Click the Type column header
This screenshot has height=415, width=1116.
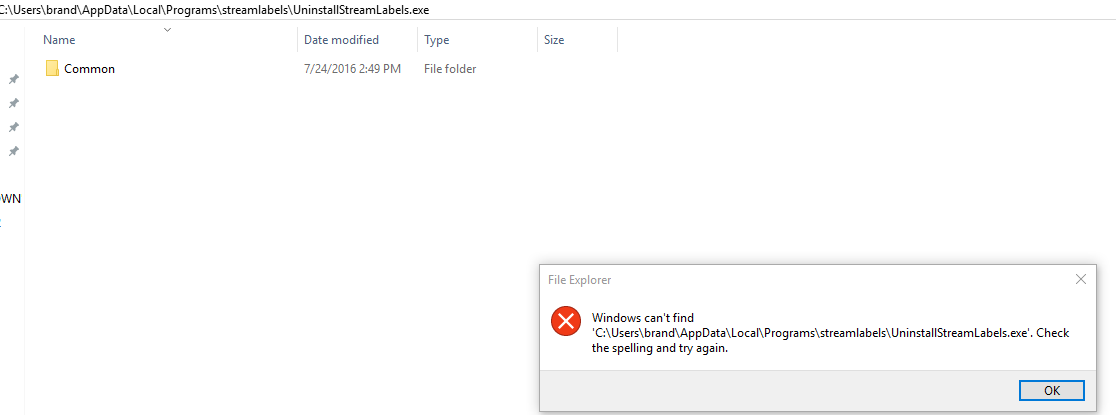[x=437, y=40]
